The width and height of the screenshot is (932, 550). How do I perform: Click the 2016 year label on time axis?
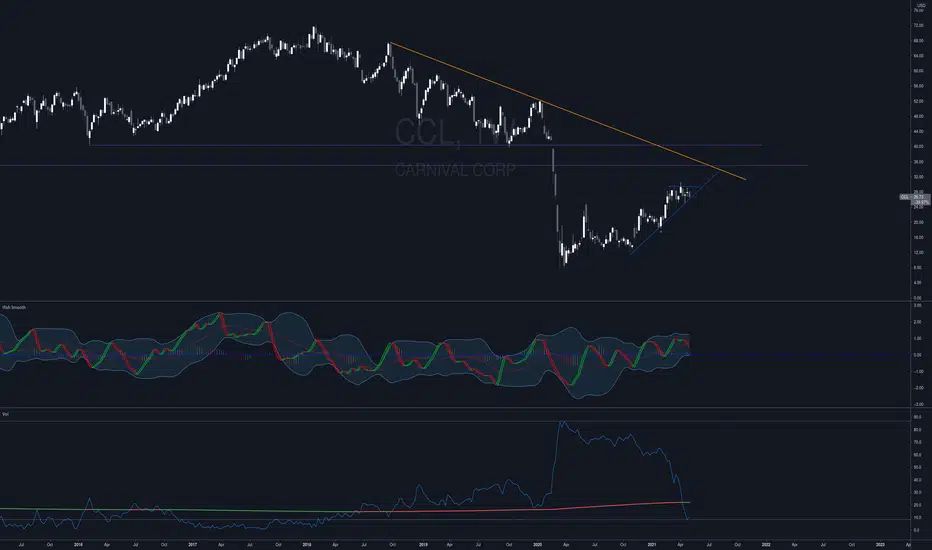pyautogui.click(x=78, y=544)
